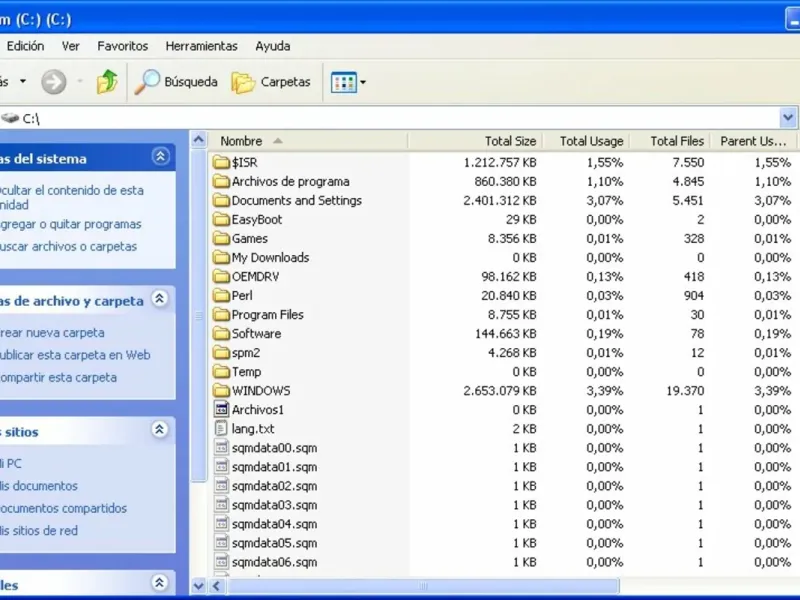Select the EasyBoot folder icon

(221, 219)
